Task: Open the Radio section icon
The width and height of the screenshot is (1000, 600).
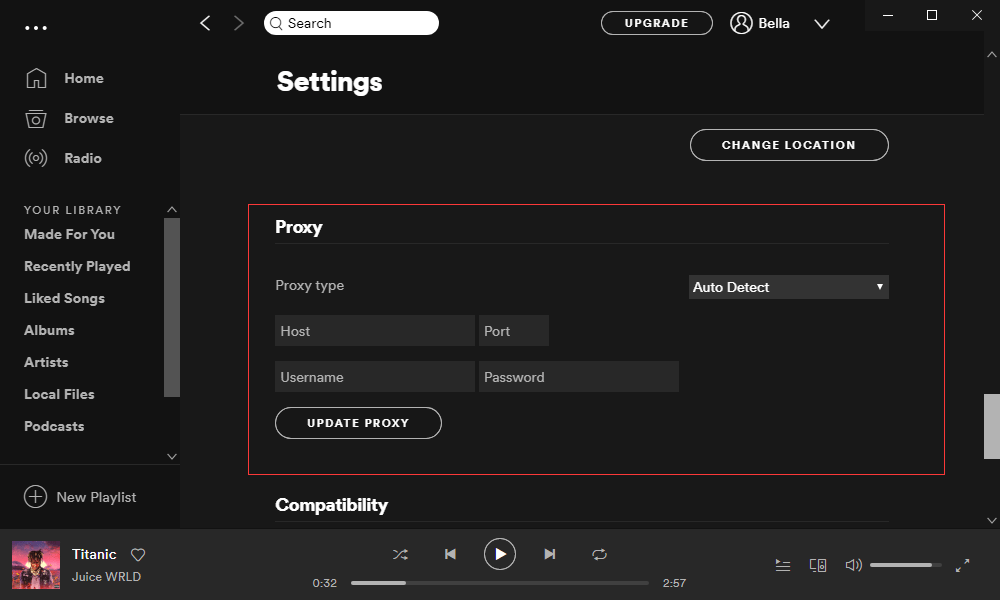Action: [x=37, y=158]
